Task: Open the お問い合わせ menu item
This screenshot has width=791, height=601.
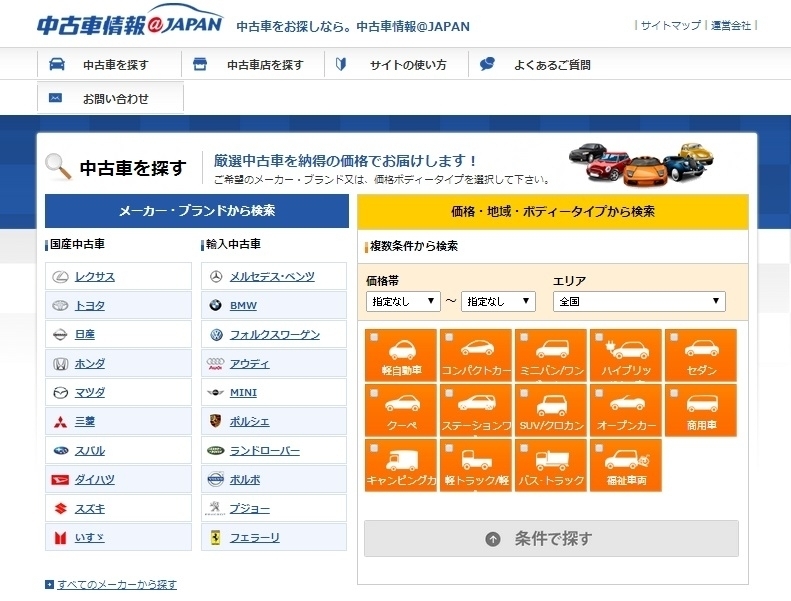Action: point(110,98)
